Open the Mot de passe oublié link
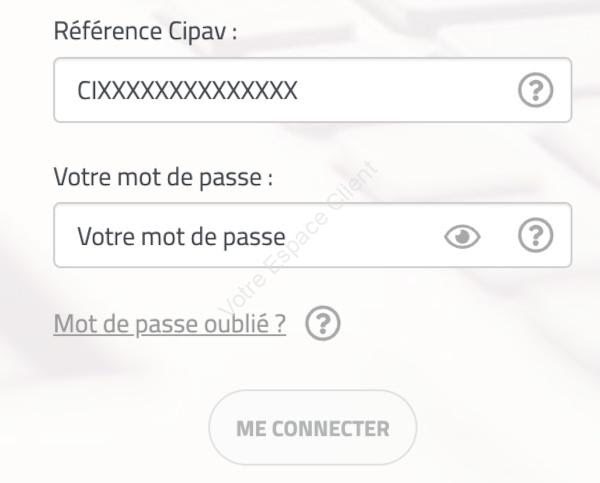This screenshot has width=600, height=483. pos(170,324)
